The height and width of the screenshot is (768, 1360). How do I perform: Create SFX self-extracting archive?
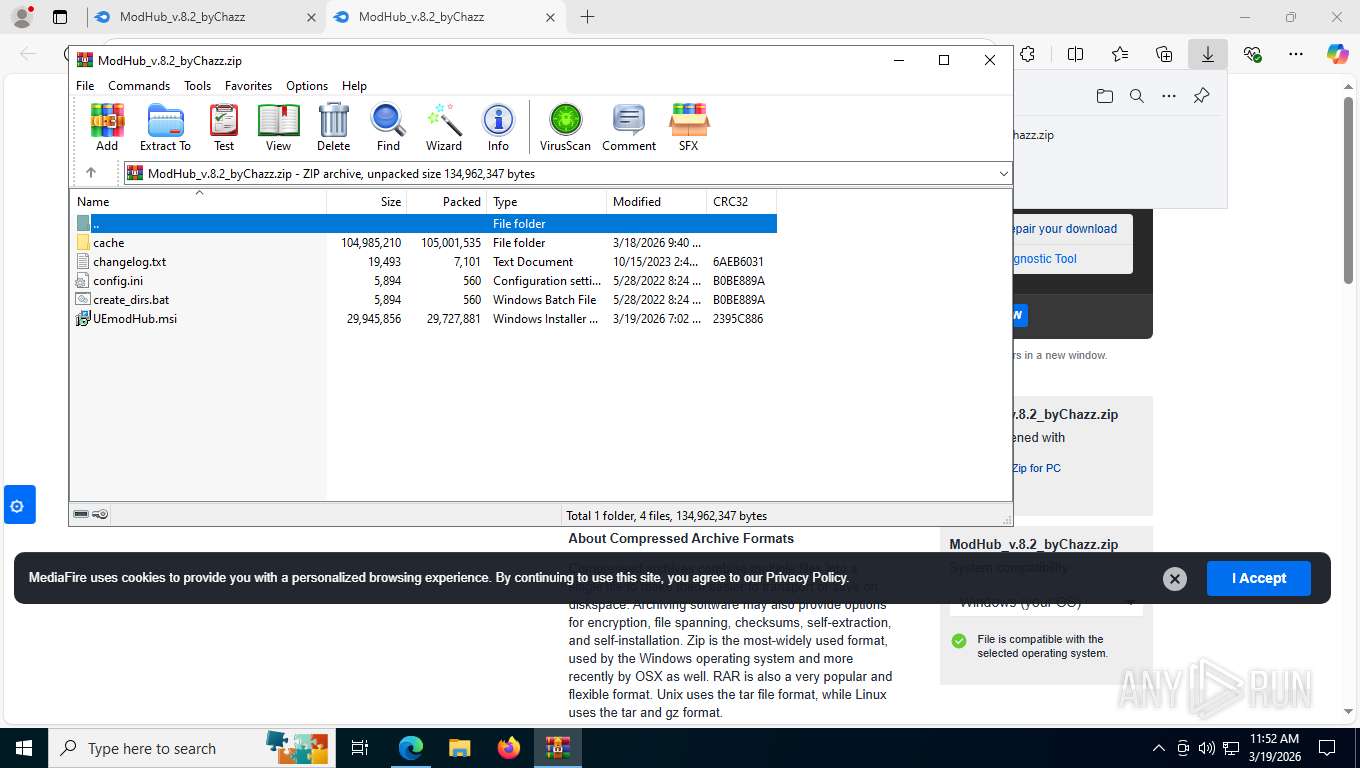[689, 127]
